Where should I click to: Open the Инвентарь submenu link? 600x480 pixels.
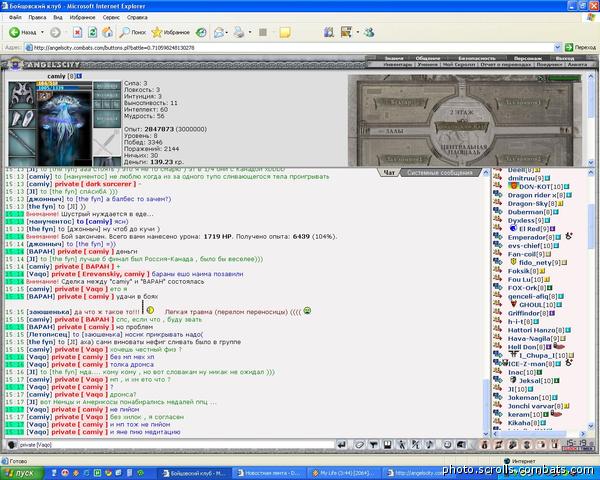click(x=398, y=65)
